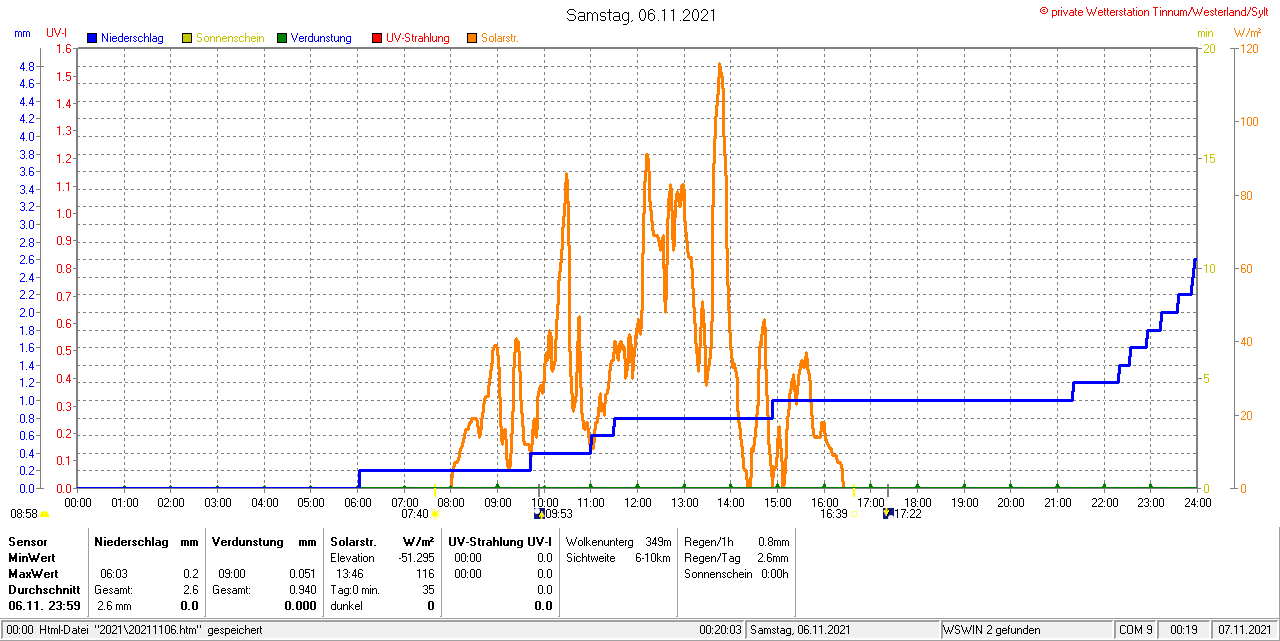Click the Niederschlag max time 06:03
1280x641 pixels.
pos(113,574)
